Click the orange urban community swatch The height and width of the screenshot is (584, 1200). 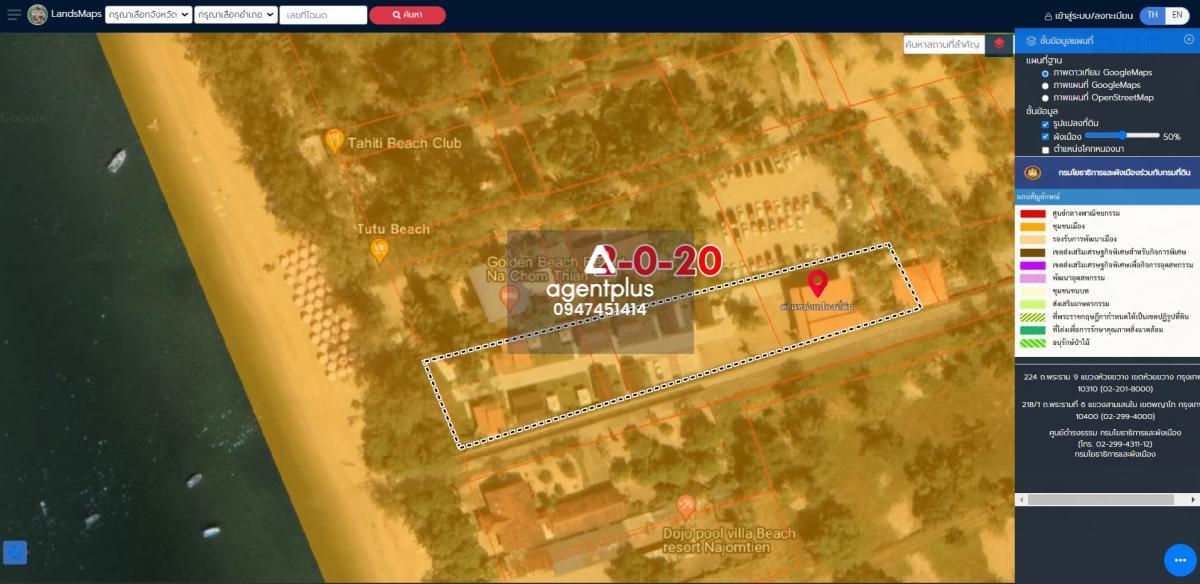[x=1032, y=227]
